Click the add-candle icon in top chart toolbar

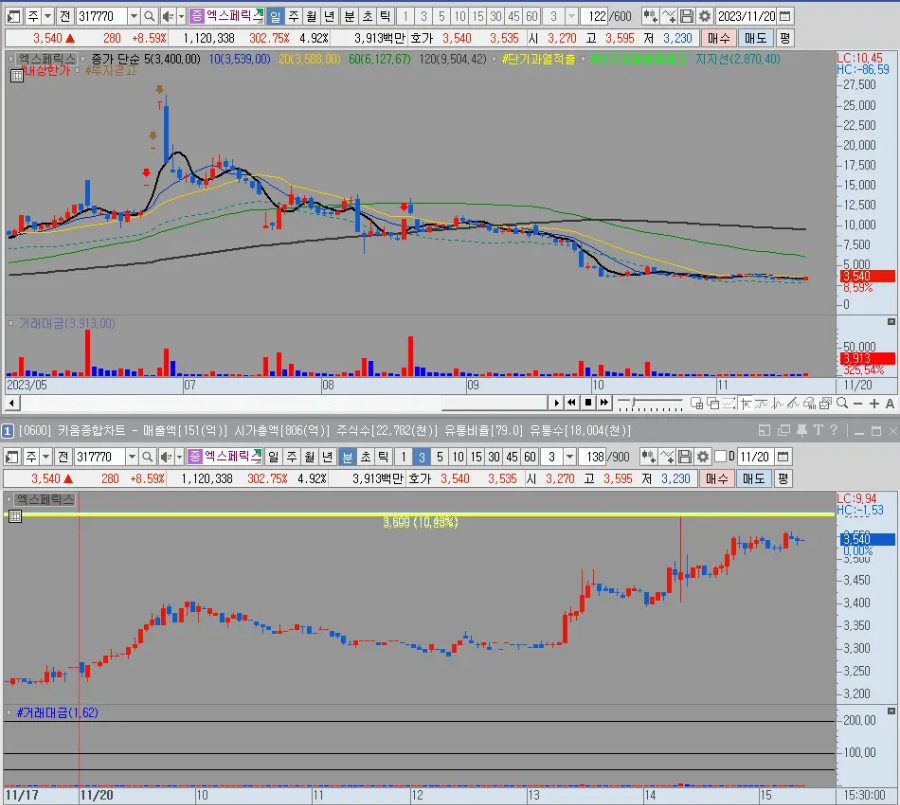click(650, 16)
